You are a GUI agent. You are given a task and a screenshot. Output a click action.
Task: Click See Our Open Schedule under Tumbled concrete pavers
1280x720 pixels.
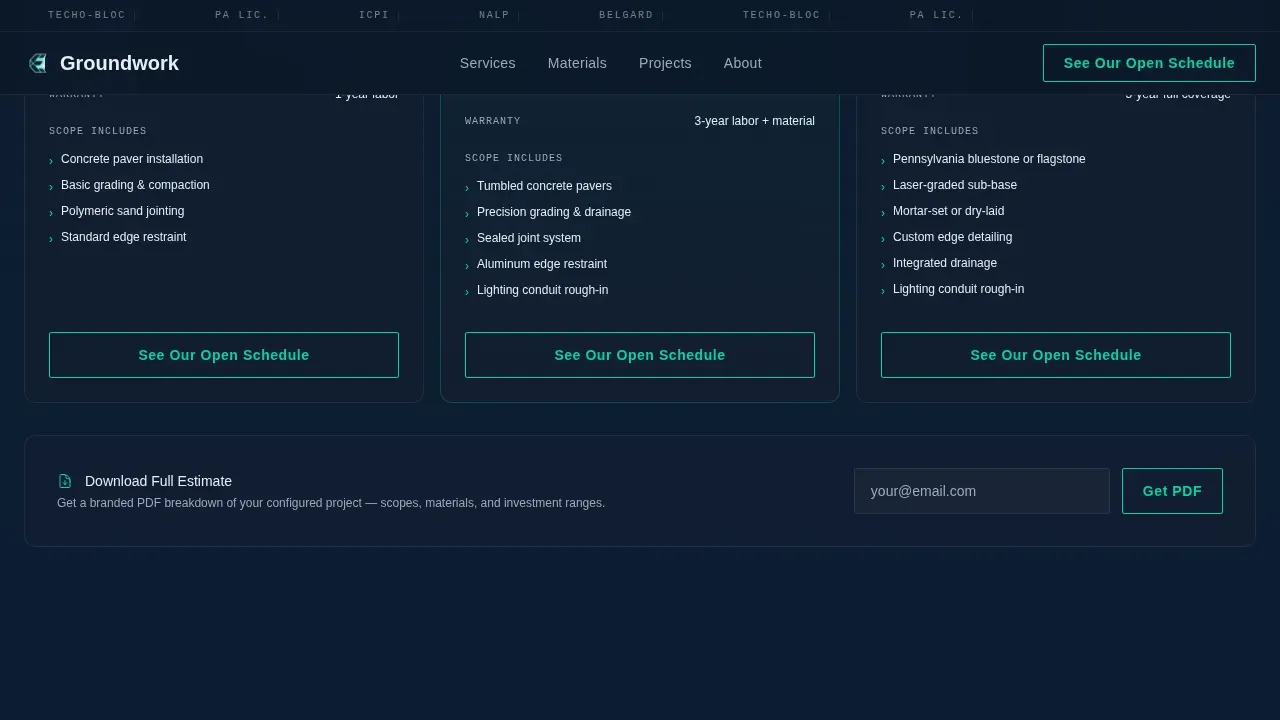[x=640, y=355]
